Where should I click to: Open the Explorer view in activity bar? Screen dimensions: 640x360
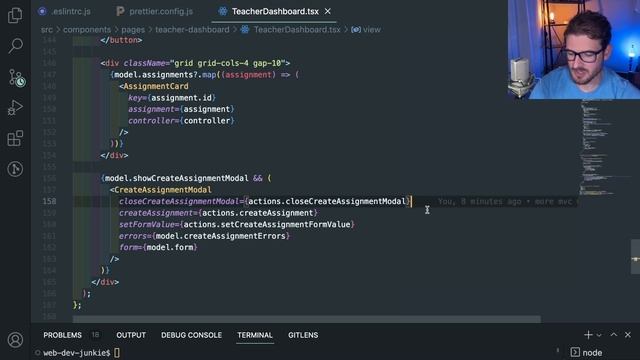click(15, 15)
